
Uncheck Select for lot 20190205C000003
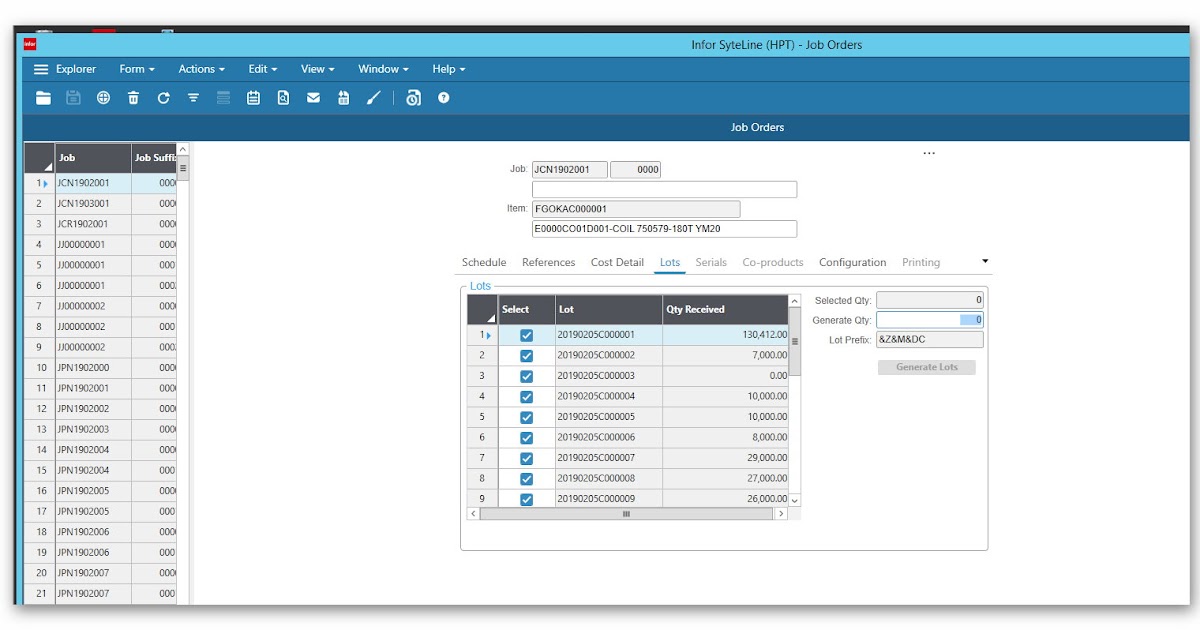(526, 376)
